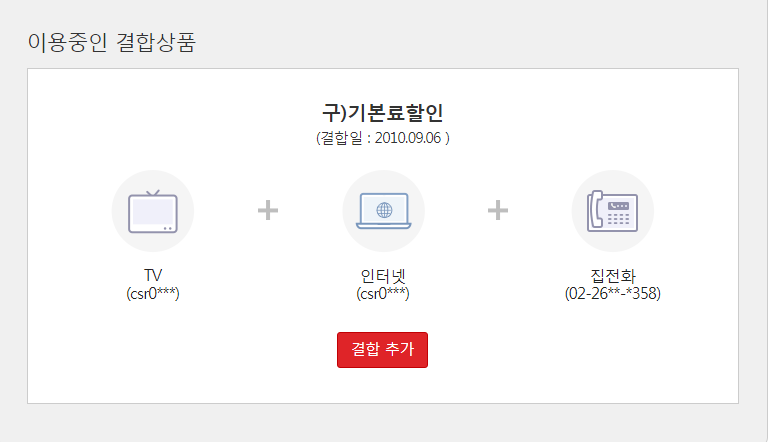Click the 이용중인 결합상품 heading
Image resolution: width=768 pixels, height=442 pixels.
point(111,44)
